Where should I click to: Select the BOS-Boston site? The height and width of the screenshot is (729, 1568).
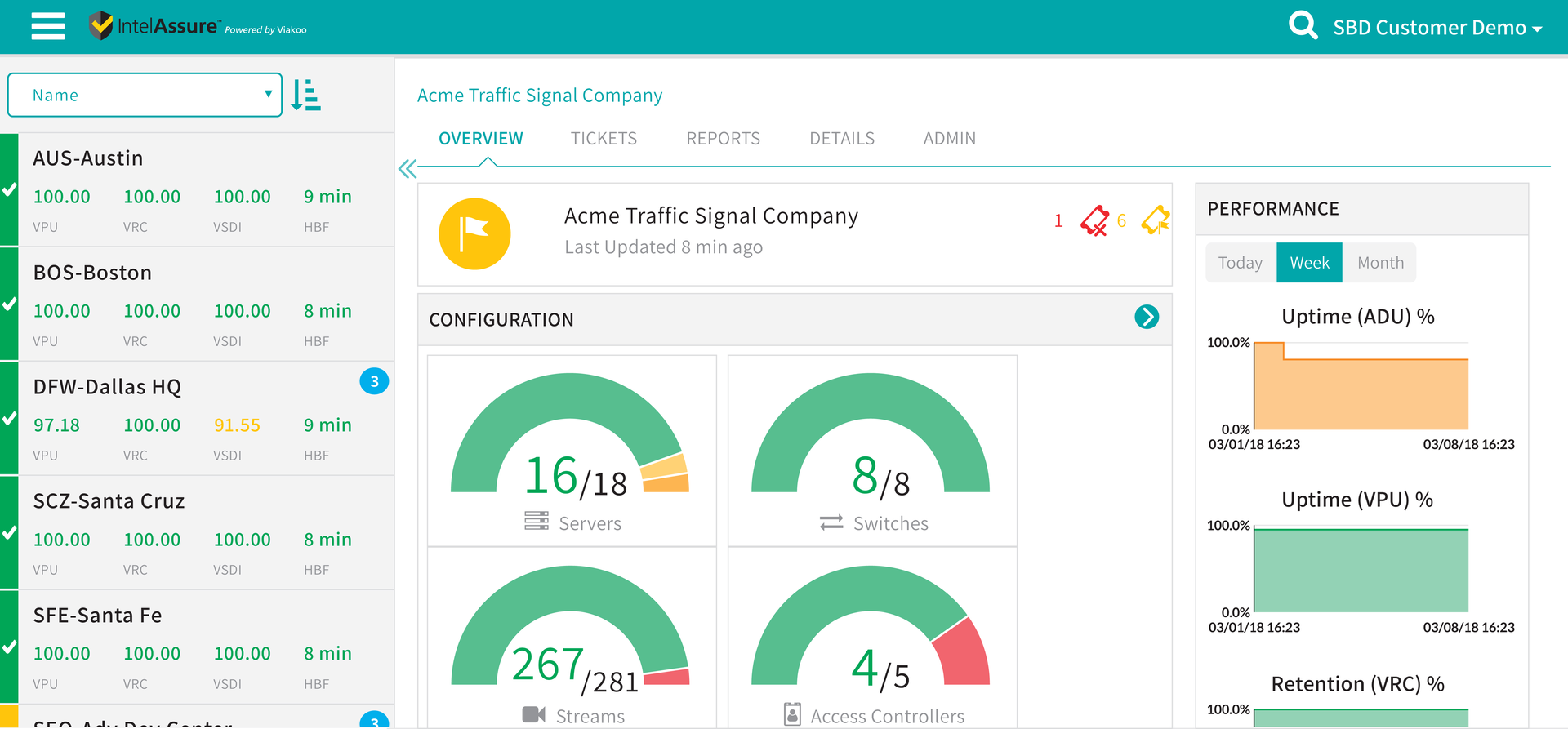[198, 304]
